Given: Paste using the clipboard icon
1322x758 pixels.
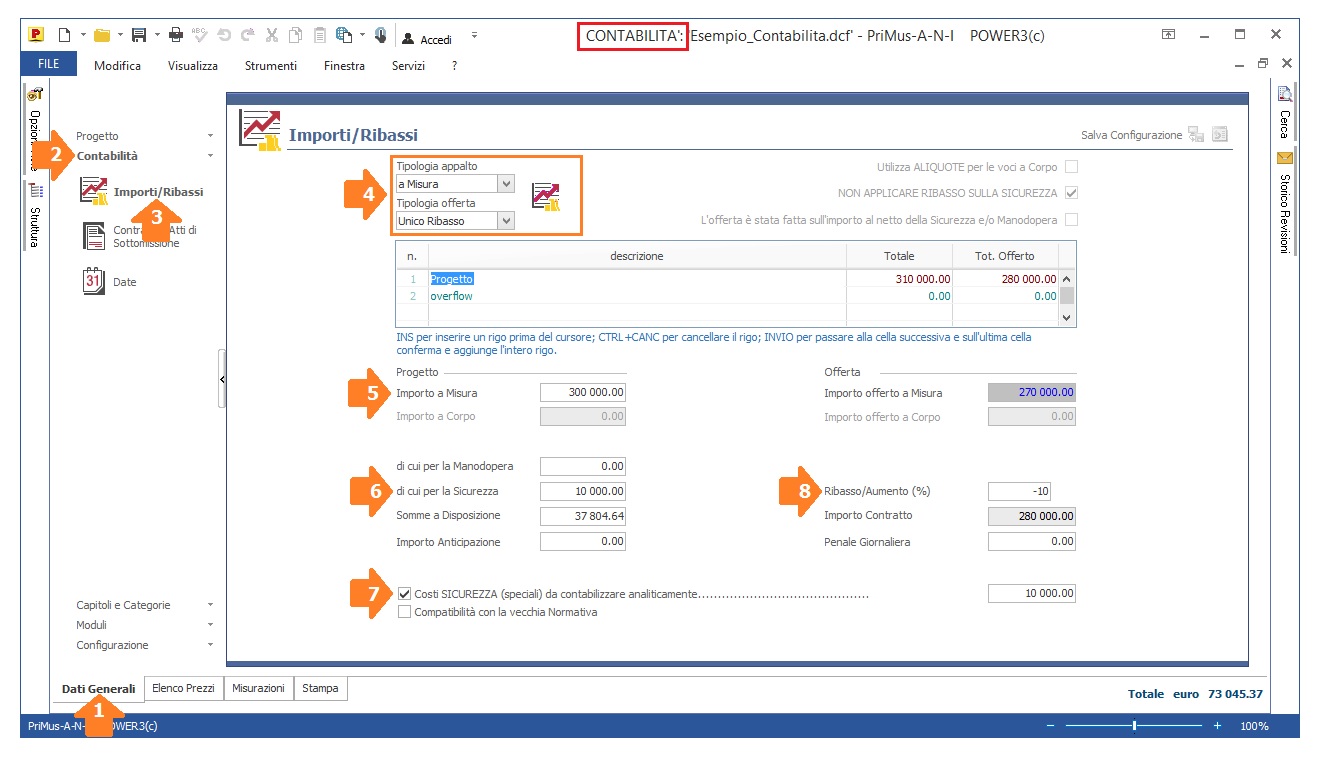Looking at the screenshot, I should point(319,35).
